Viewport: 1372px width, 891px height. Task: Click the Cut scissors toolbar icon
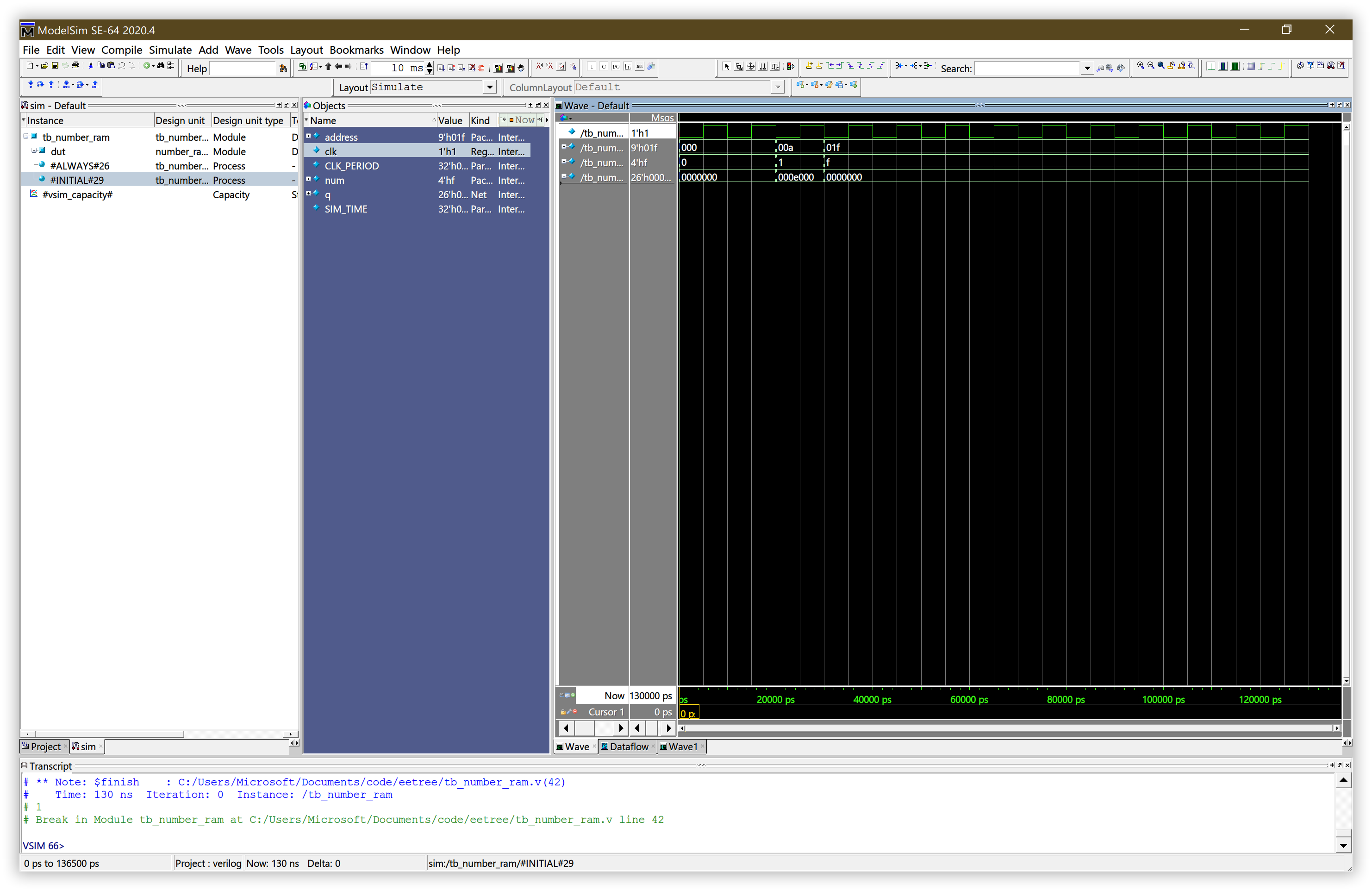[91, 66]
